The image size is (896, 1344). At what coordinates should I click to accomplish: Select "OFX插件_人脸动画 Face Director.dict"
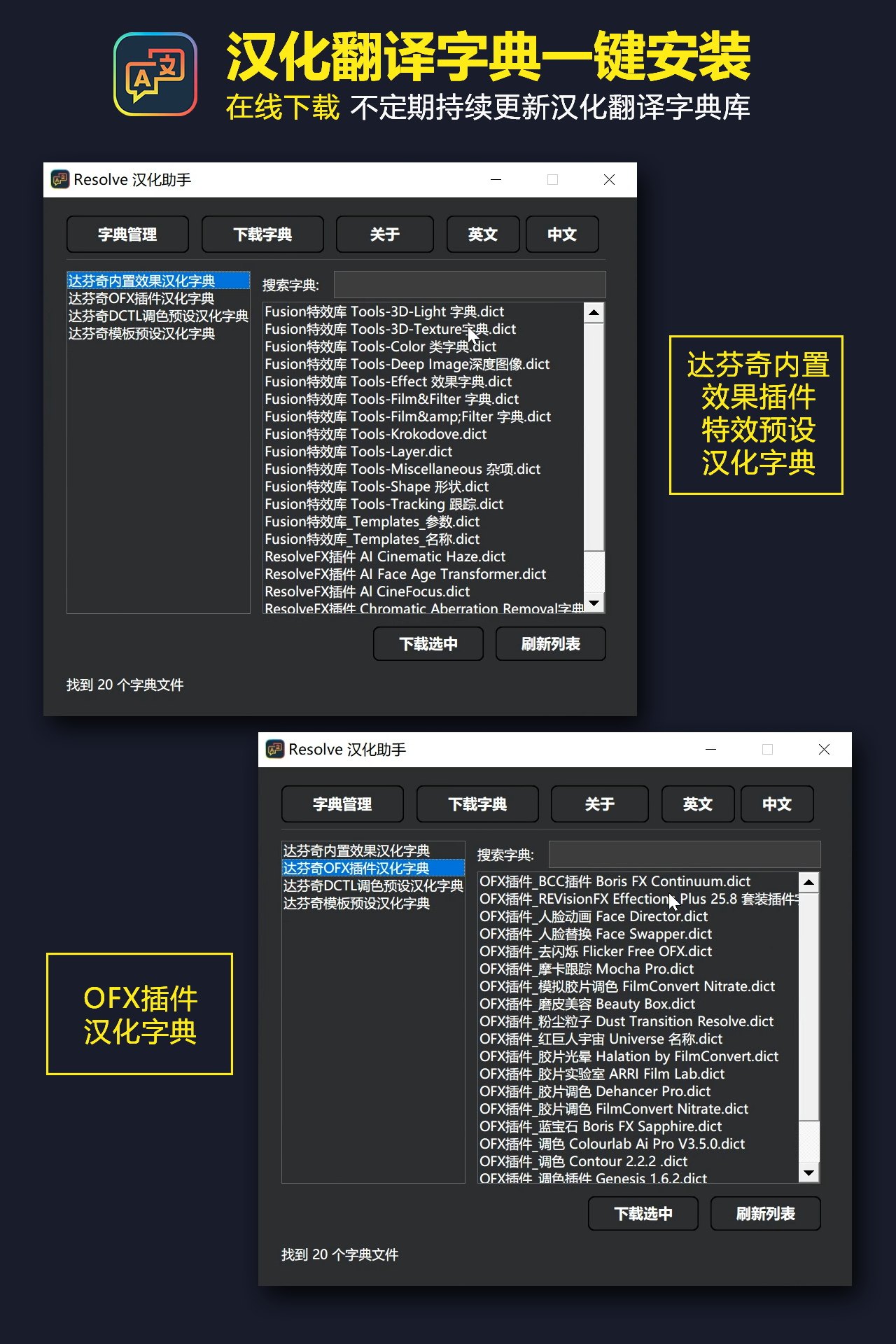(638, 916)
